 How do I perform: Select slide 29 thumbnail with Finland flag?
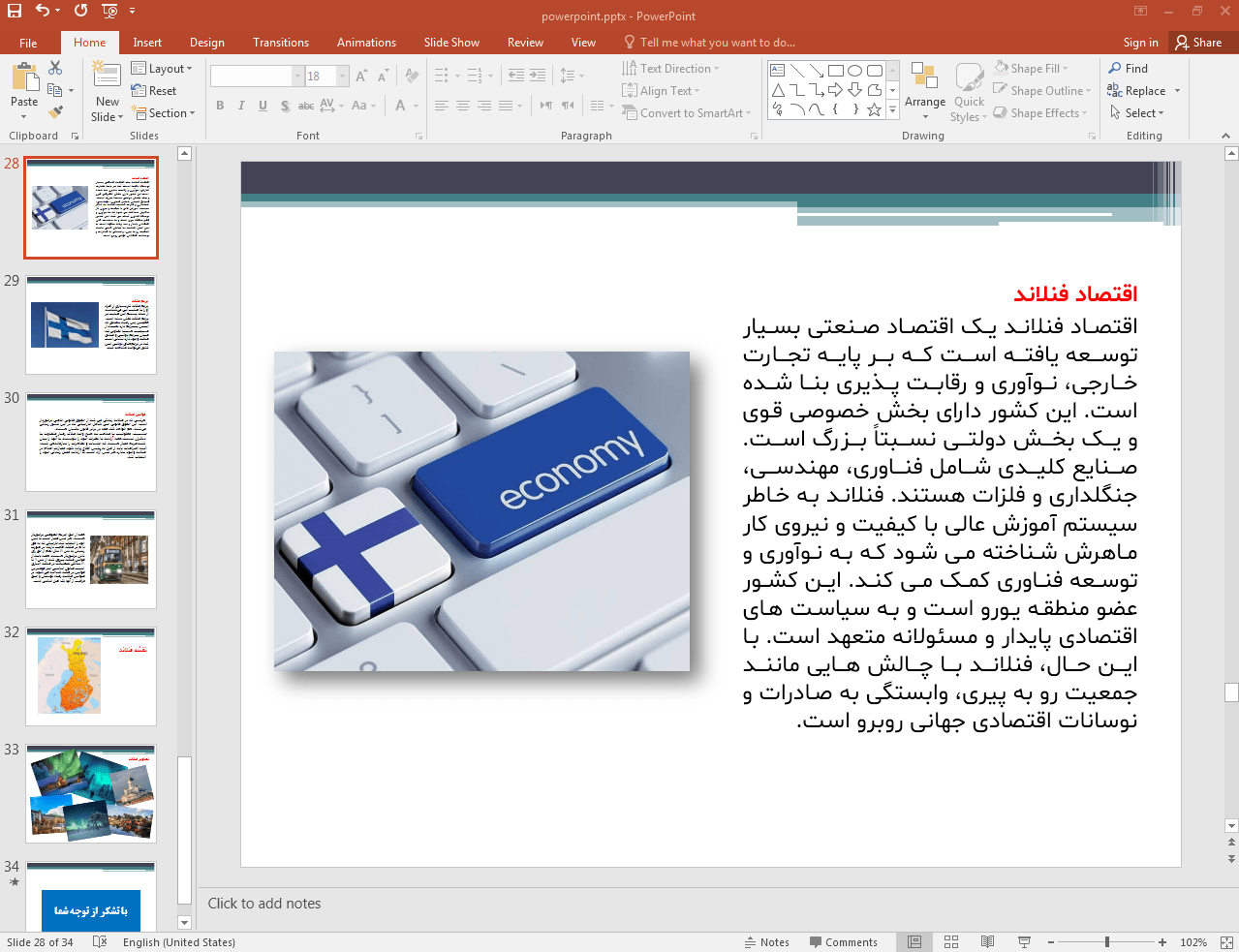91,324
